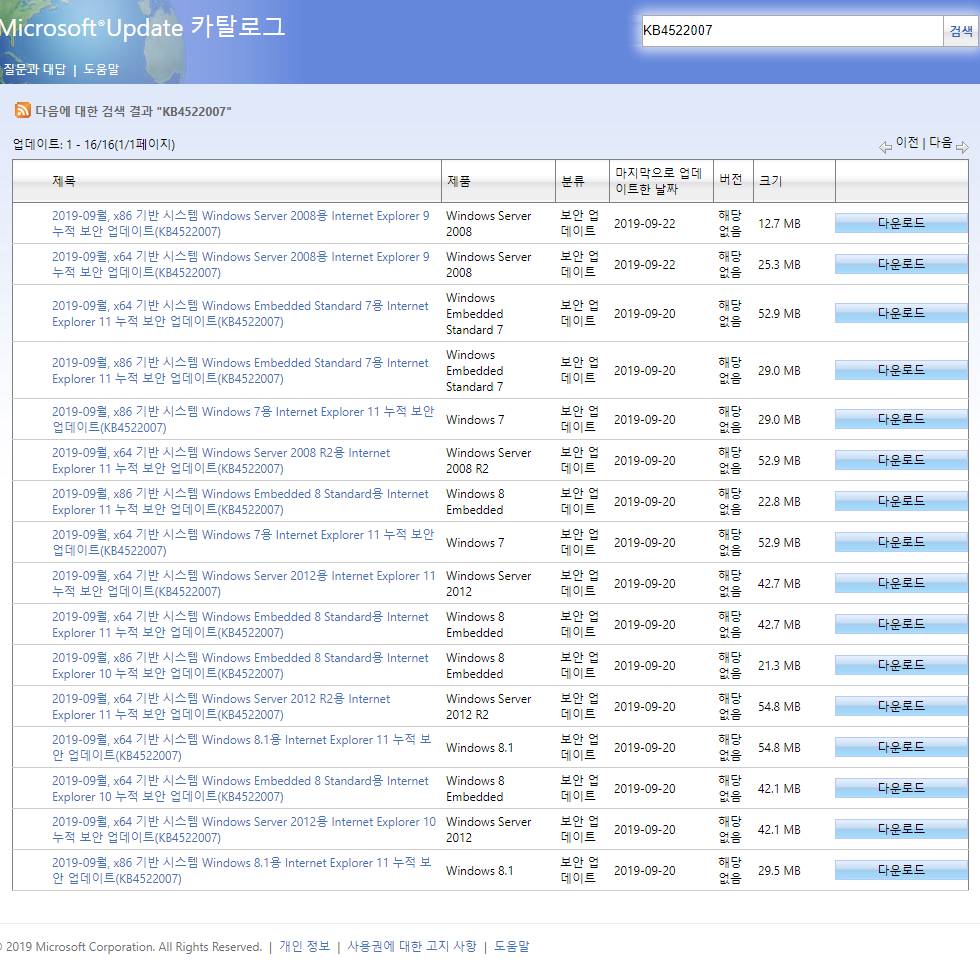Click the RSS feed icon
The width and height of the screenshot is (980, 966).
click(22, 111)
